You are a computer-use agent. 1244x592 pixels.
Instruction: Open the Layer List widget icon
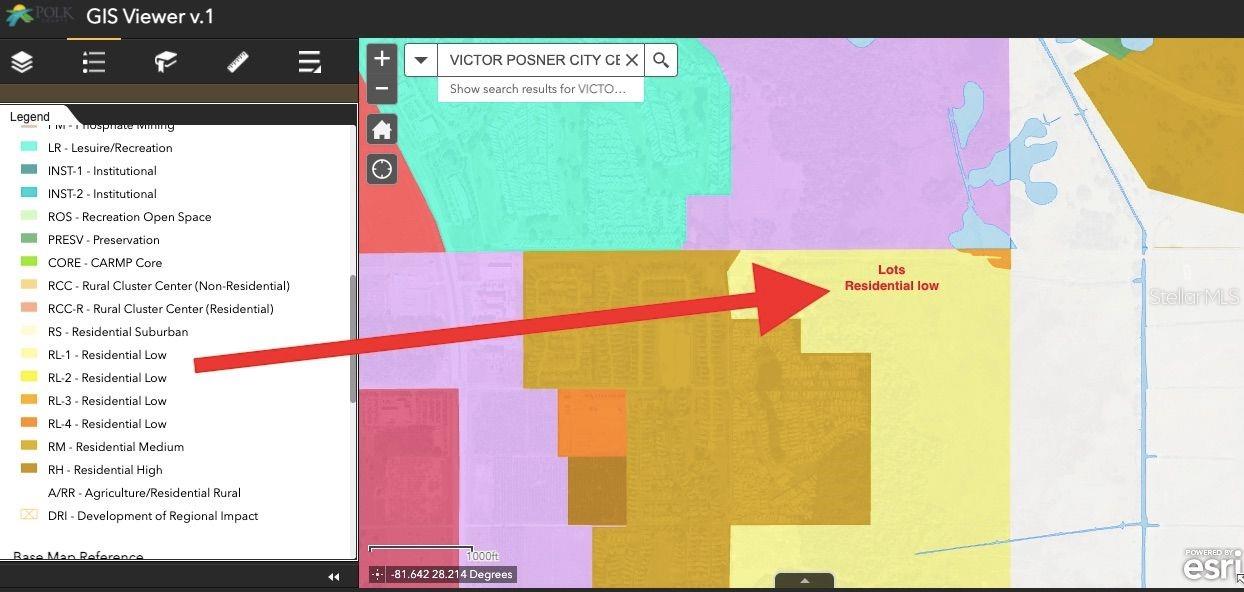22,63
